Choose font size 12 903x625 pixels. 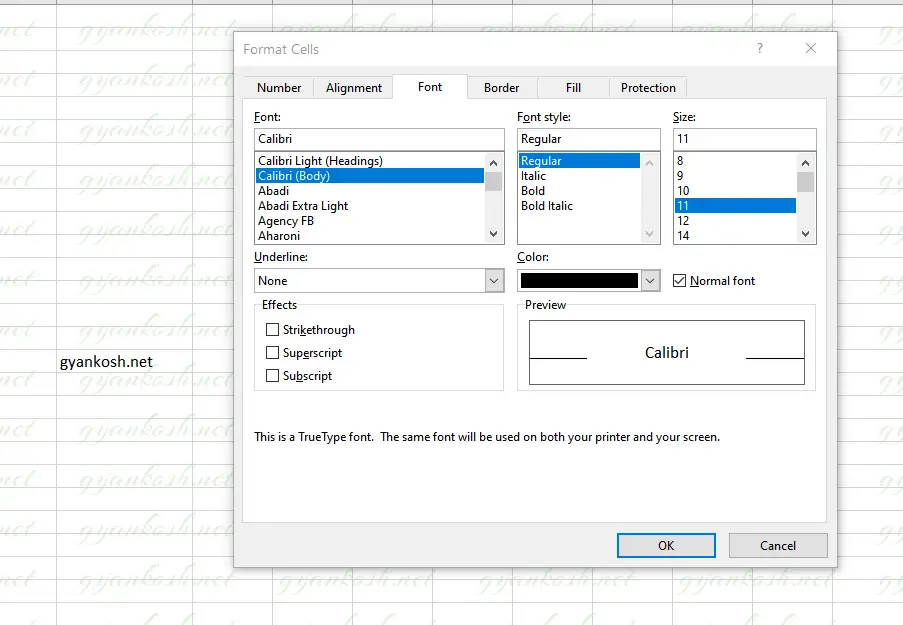pyautogui.click(x=735, y=221)
